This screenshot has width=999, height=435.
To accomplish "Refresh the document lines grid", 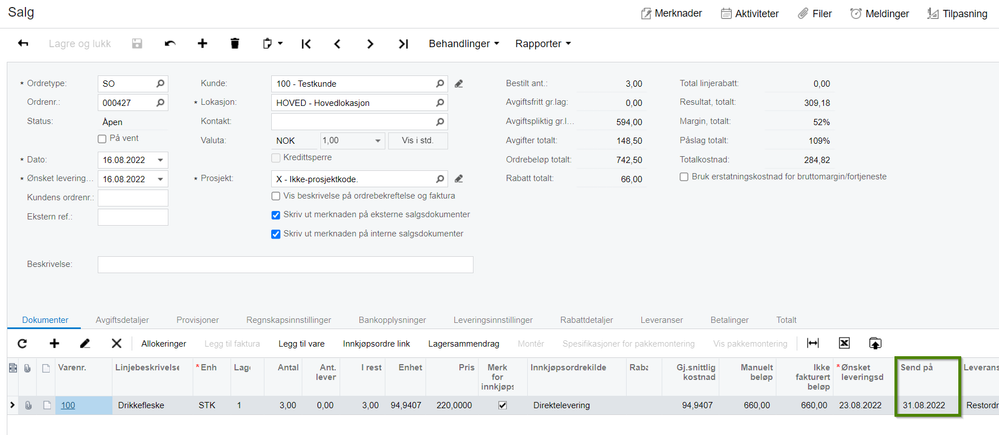I will [x=22, y=343].
